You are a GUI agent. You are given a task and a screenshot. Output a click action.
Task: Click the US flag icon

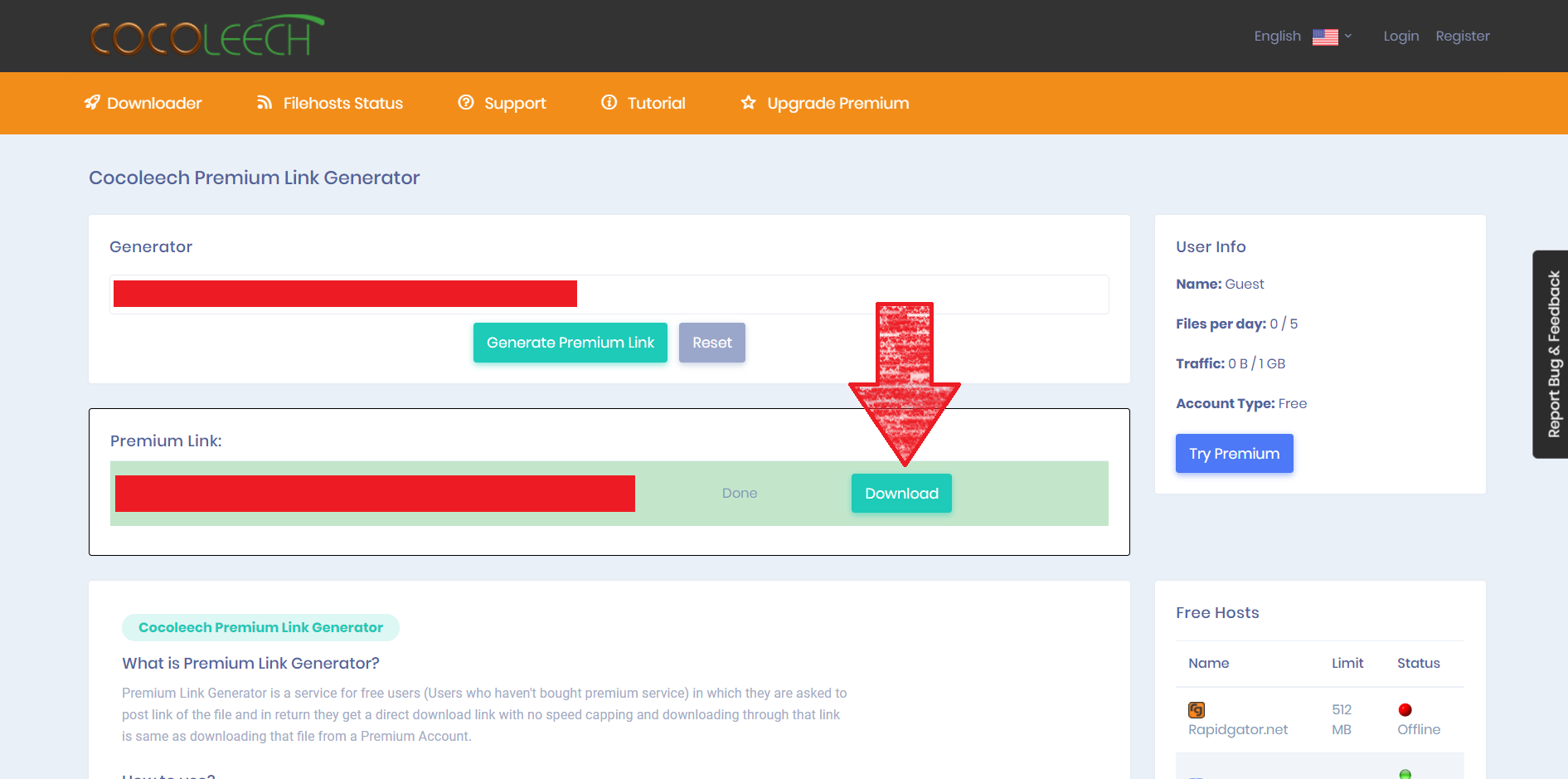point(1325,37)
